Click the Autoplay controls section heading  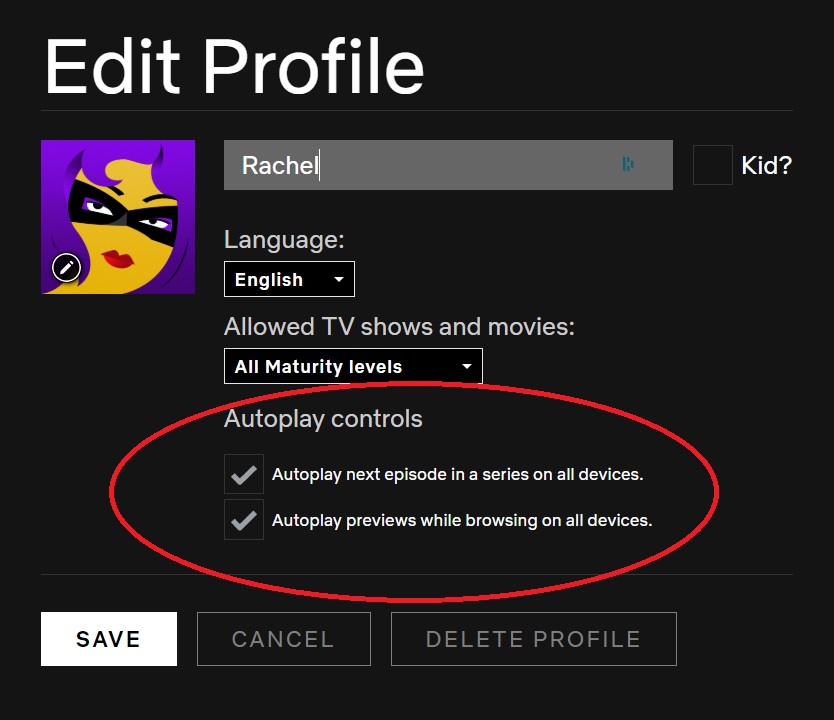(323, 419)
